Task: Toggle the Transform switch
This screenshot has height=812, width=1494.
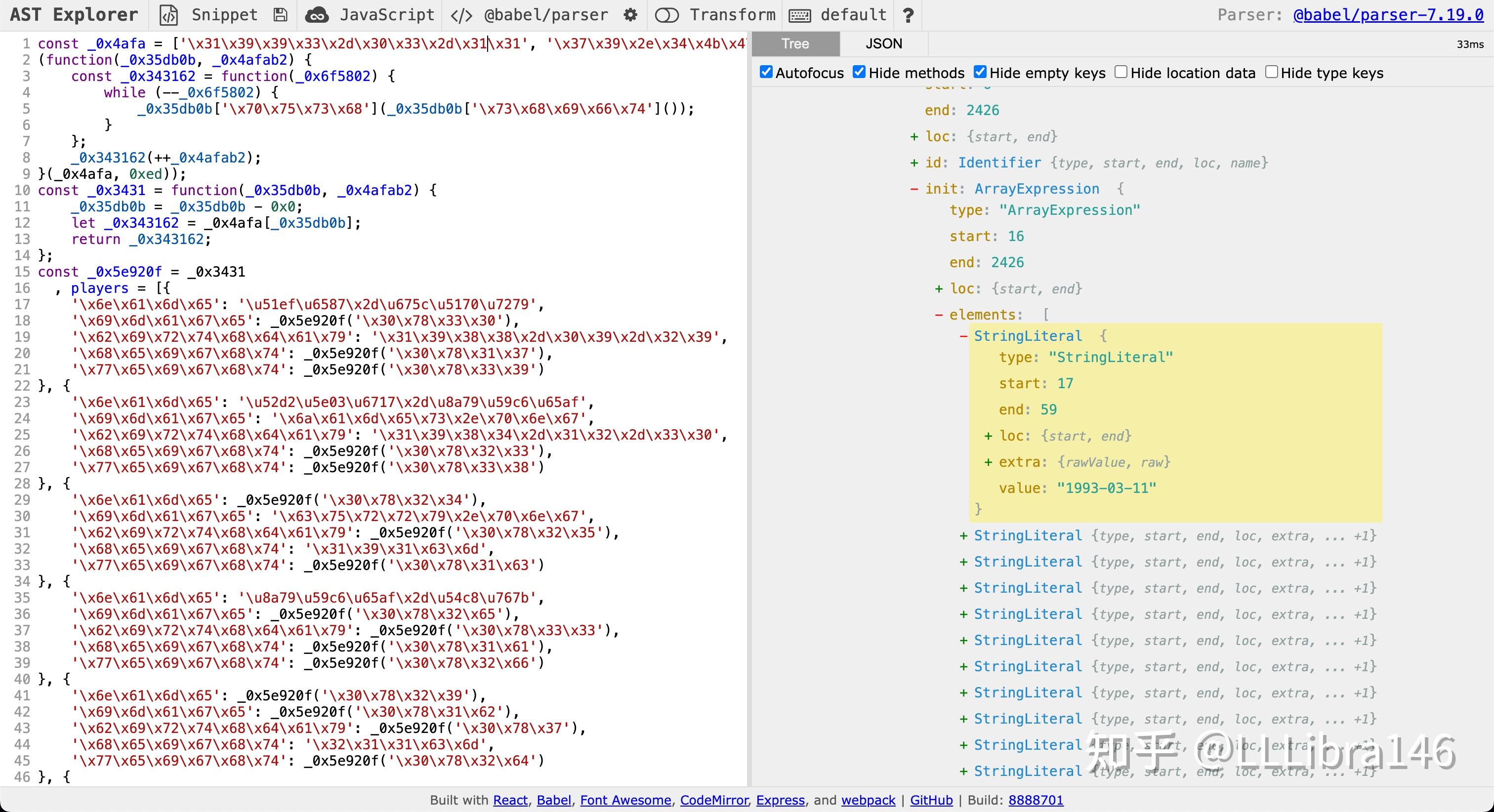Action: coord(666,15)
